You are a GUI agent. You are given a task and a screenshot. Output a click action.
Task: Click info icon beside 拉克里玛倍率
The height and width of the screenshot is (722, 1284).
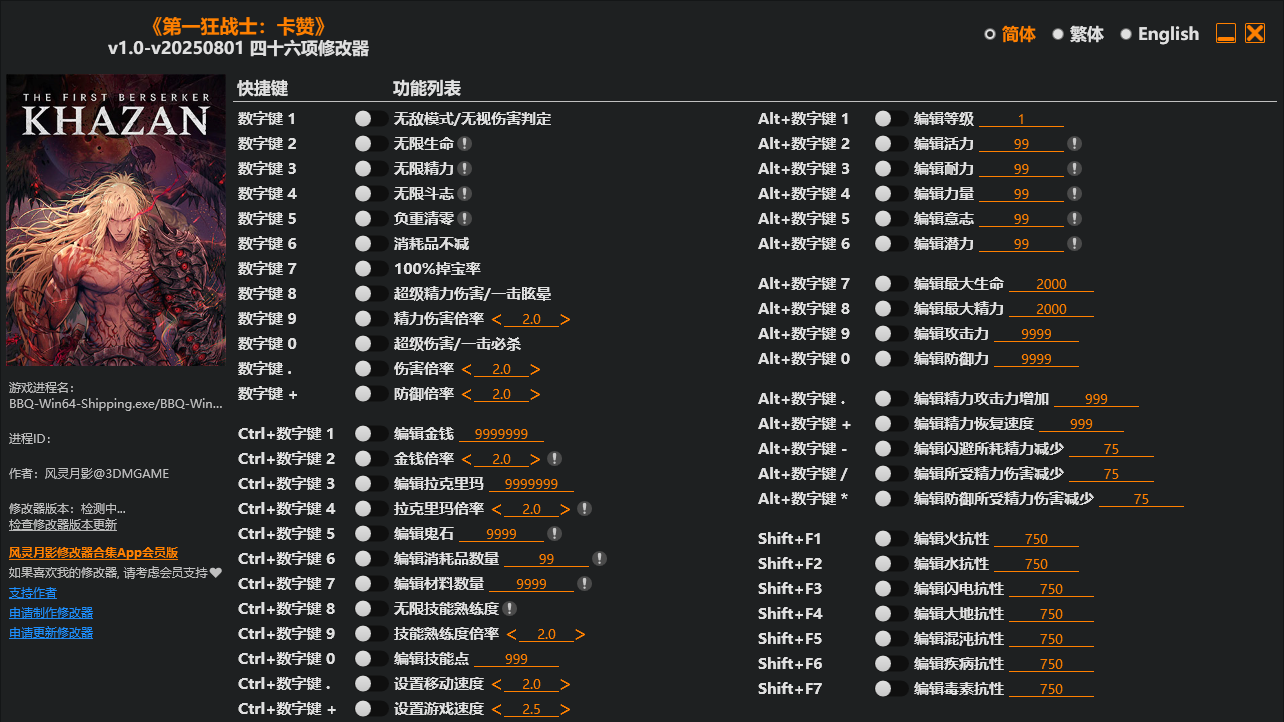coord(585,509)
